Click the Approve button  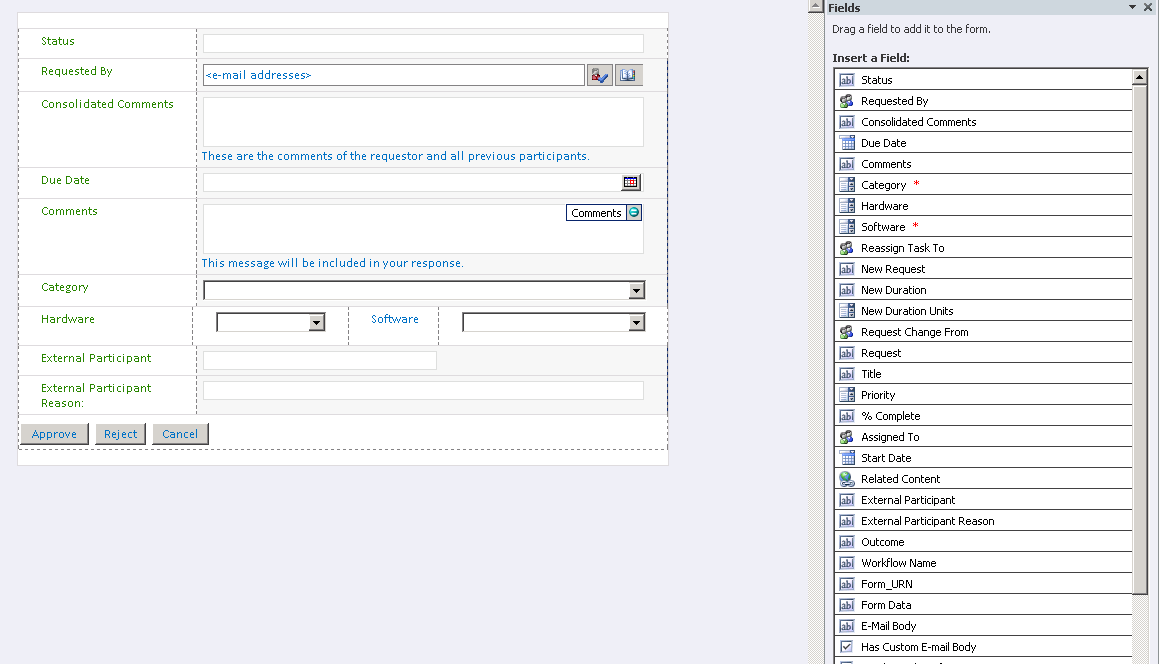(54, 433)
